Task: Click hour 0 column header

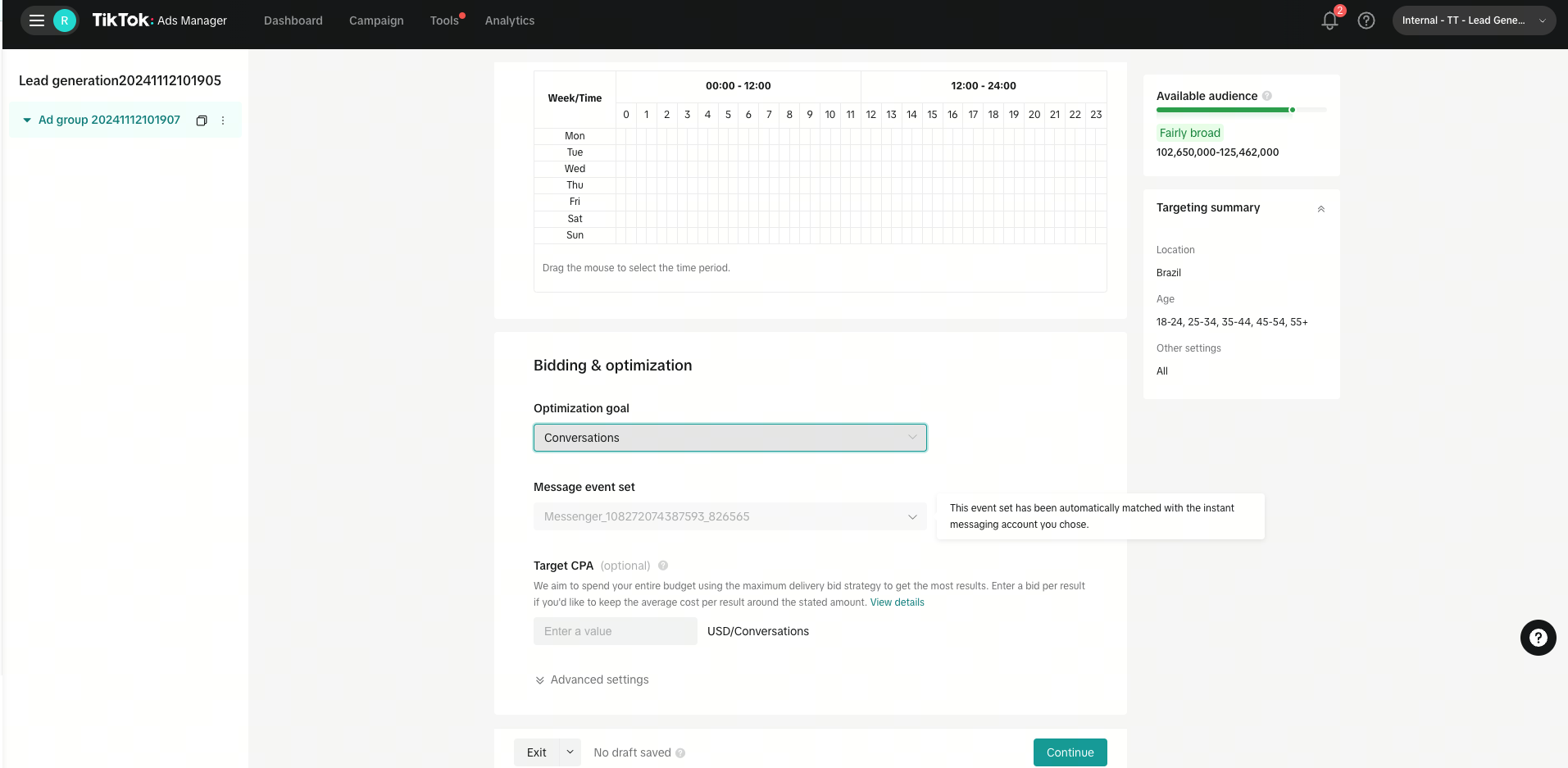Action: click(x=626, y=115)
